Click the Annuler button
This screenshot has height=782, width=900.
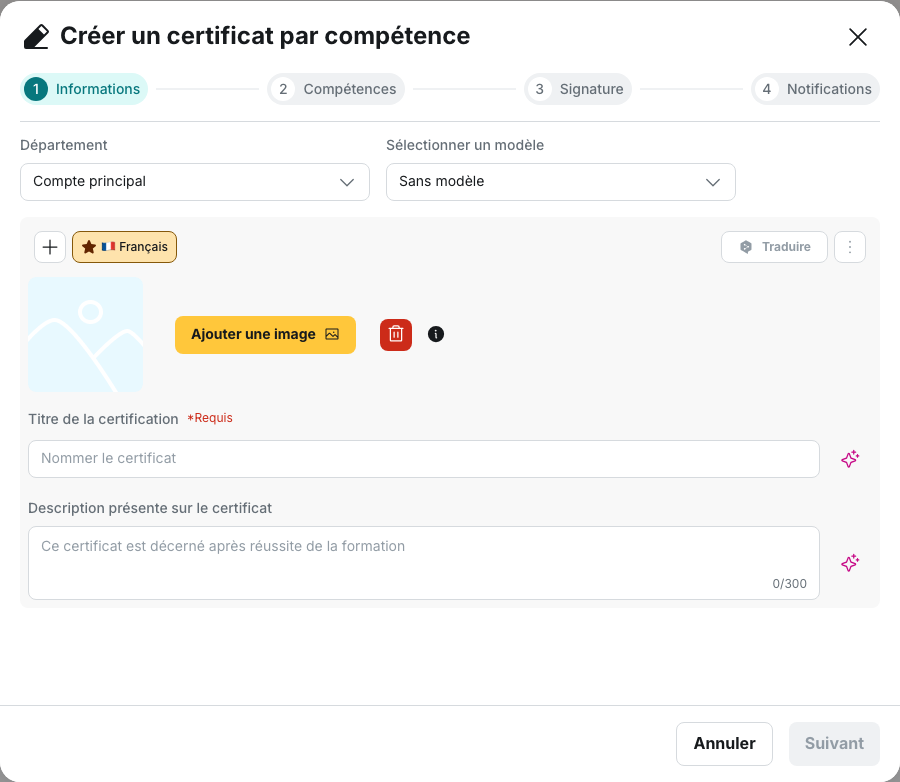click(x=724, y=744)
